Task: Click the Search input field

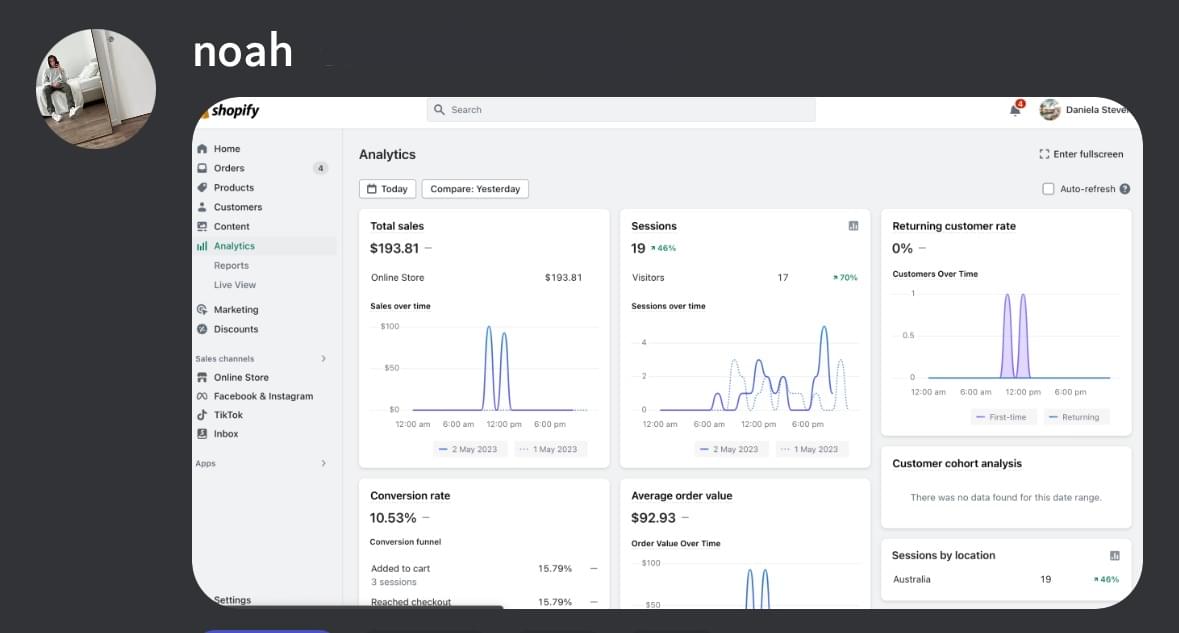Action: point(621,110)
